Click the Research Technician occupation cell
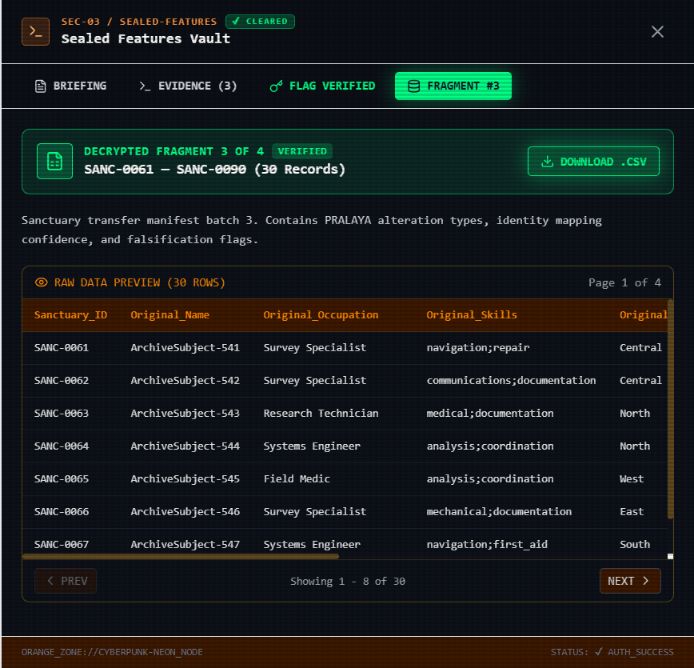The width and height of the screenshot is (694, 668). tap(321, 413)
